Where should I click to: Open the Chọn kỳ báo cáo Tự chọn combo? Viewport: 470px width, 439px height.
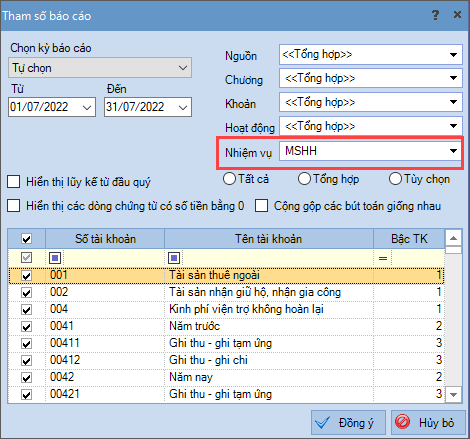click(100, 68)
